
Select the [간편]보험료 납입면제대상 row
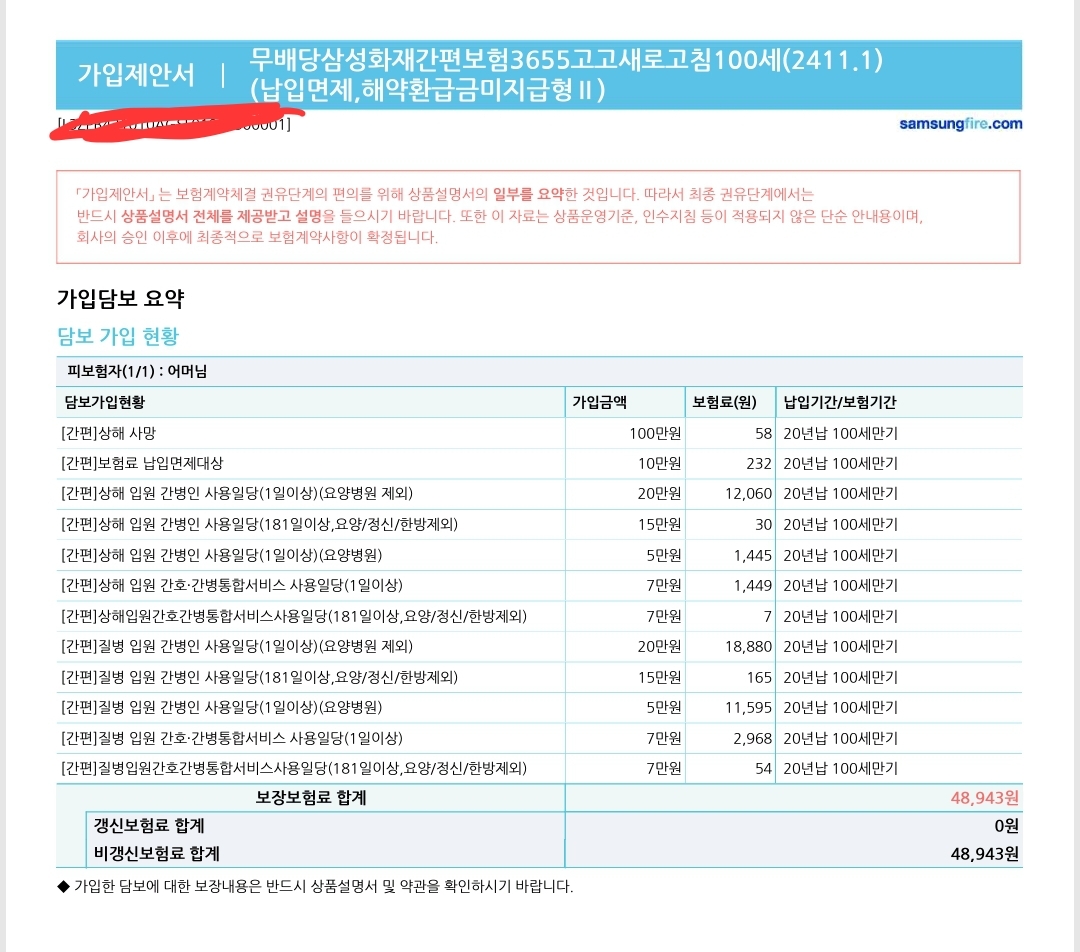142,463
